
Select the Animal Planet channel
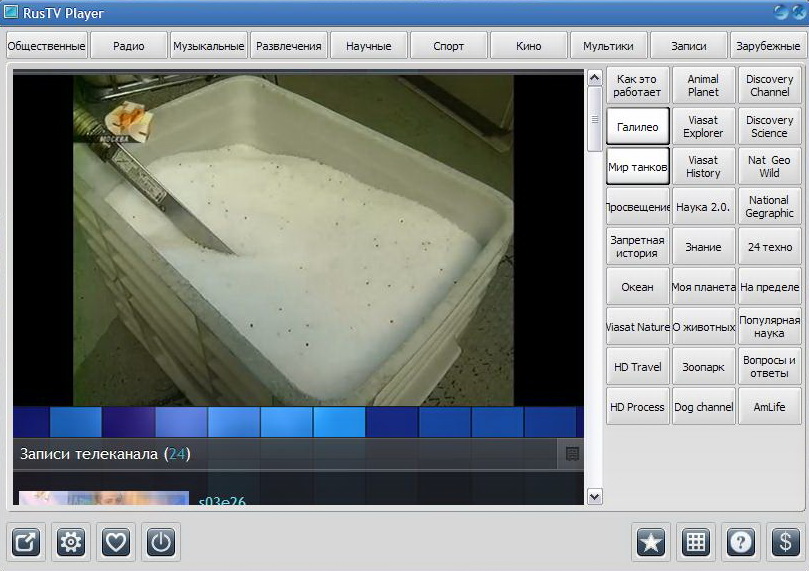click(x=703, y=86)
